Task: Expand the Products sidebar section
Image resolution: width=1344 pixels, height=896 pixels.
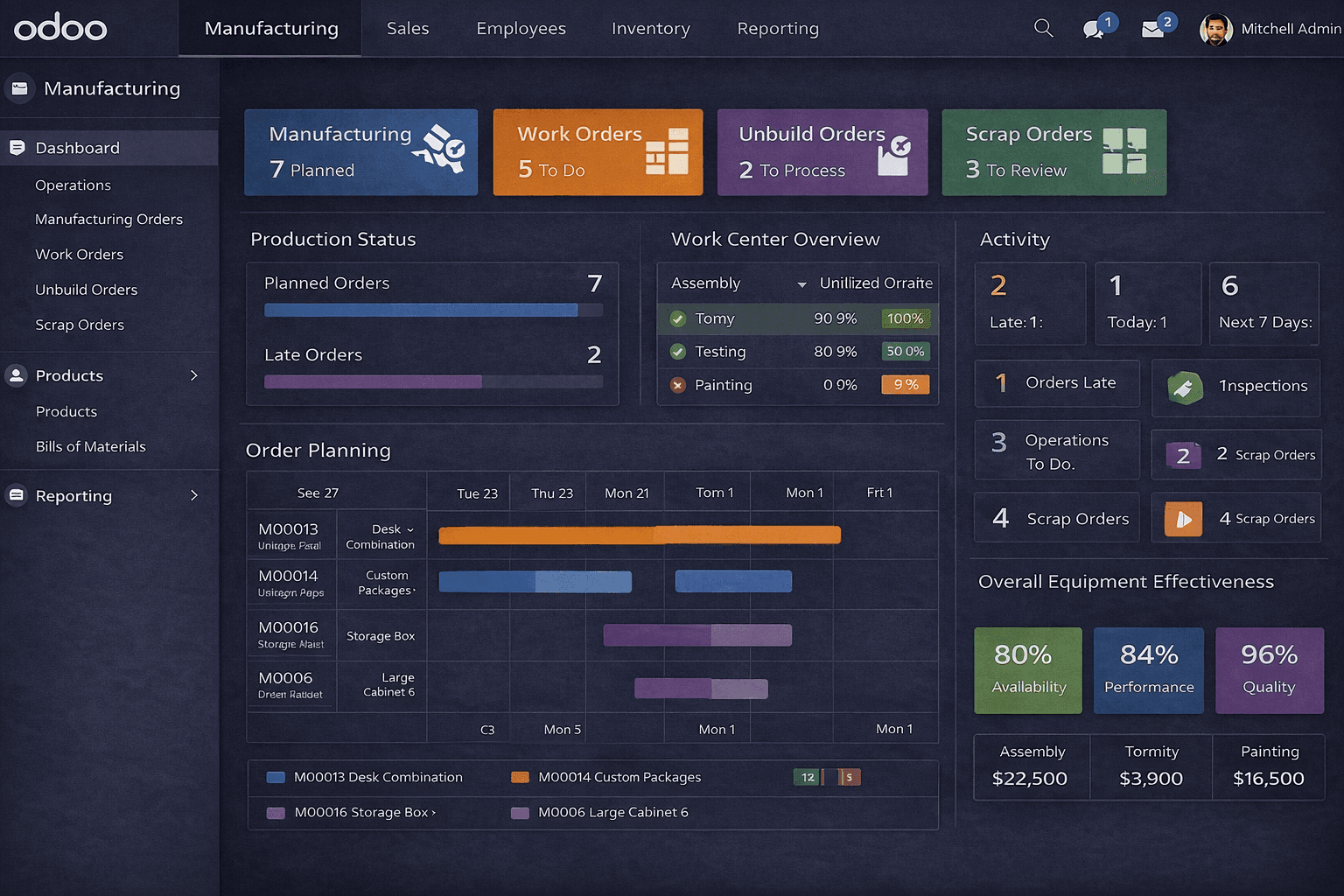Action: (193, 375)
